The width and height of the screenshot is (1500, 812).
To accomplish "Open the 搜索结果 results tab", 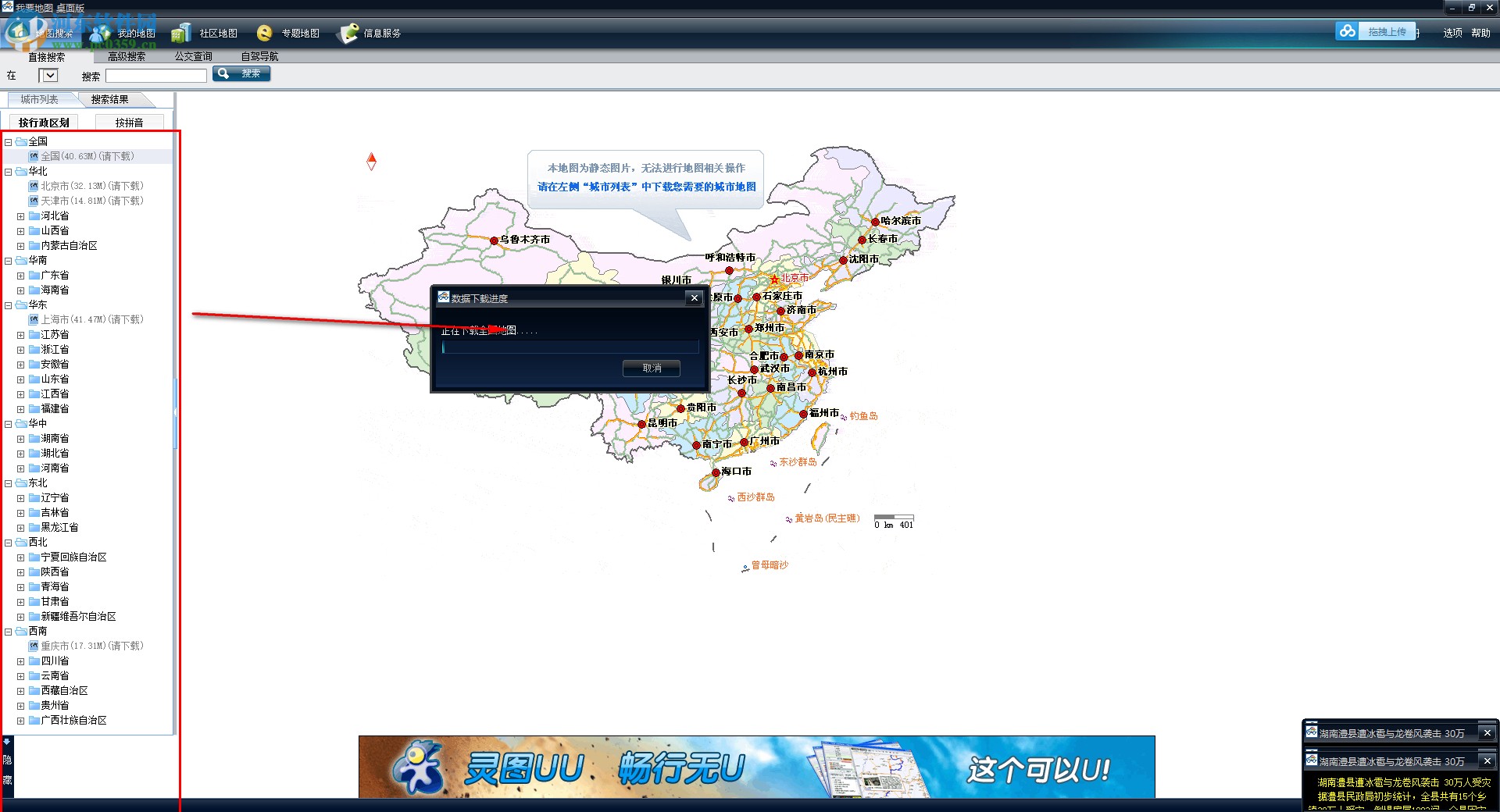I will click(x=109, y=99).
